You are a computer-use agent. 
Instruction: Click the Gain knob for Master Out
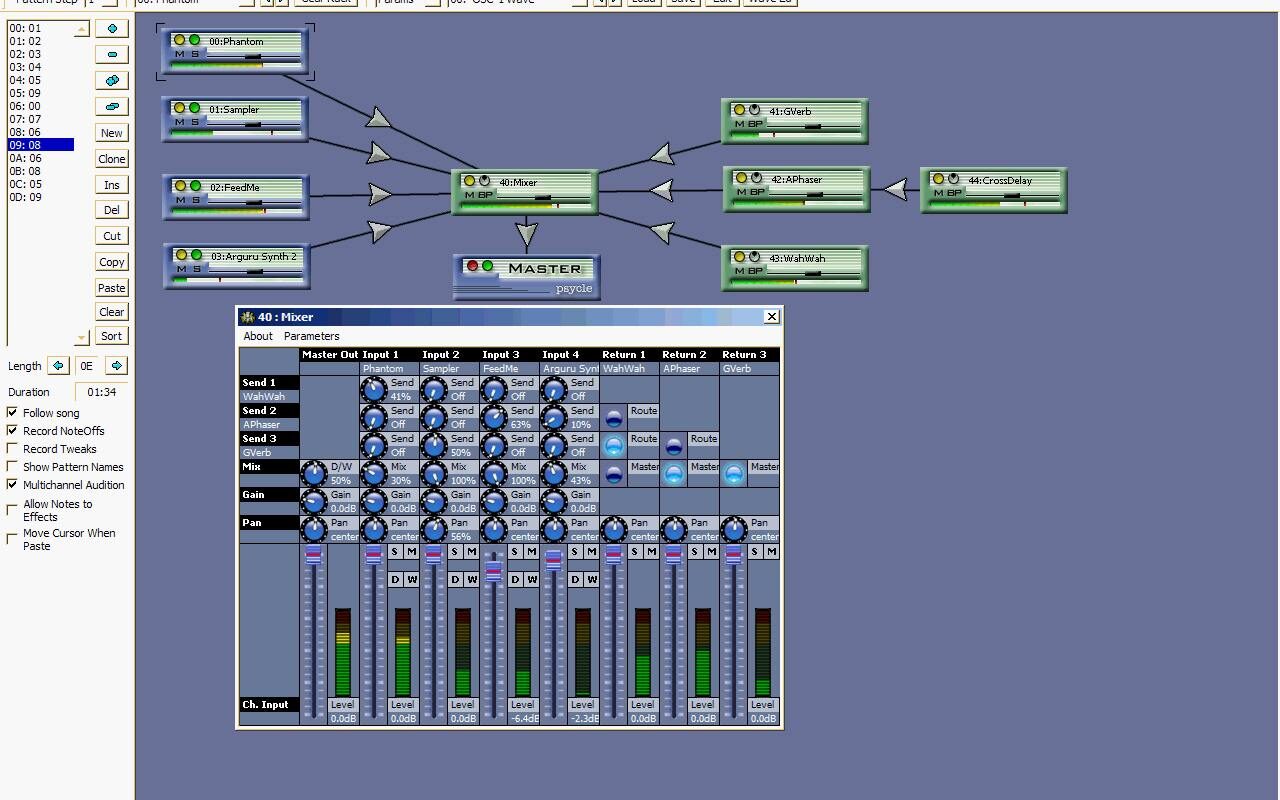tap(314, 502)
